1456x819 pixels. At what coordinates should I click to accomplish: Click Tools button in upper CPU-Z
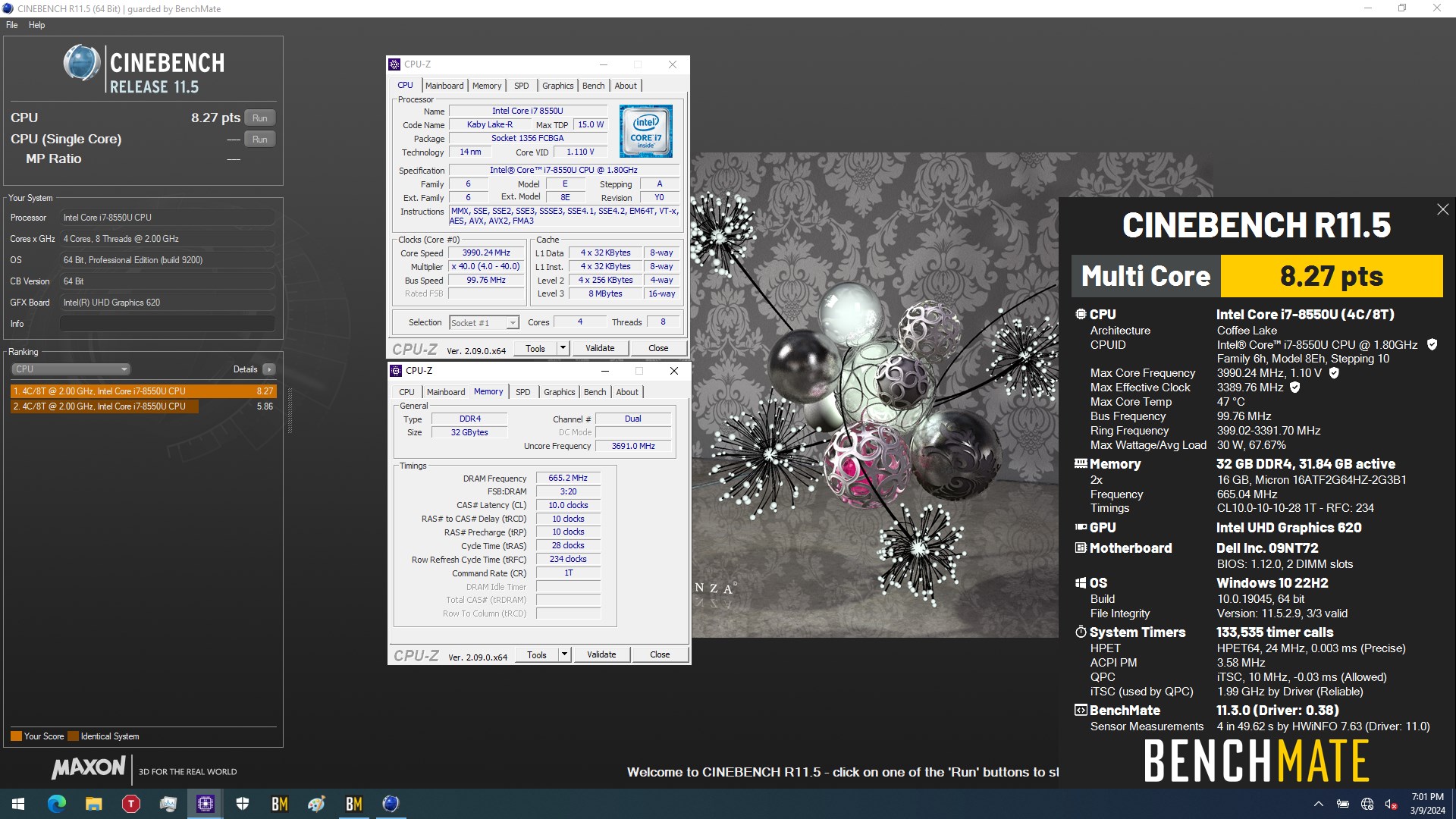tap(535, 349)
